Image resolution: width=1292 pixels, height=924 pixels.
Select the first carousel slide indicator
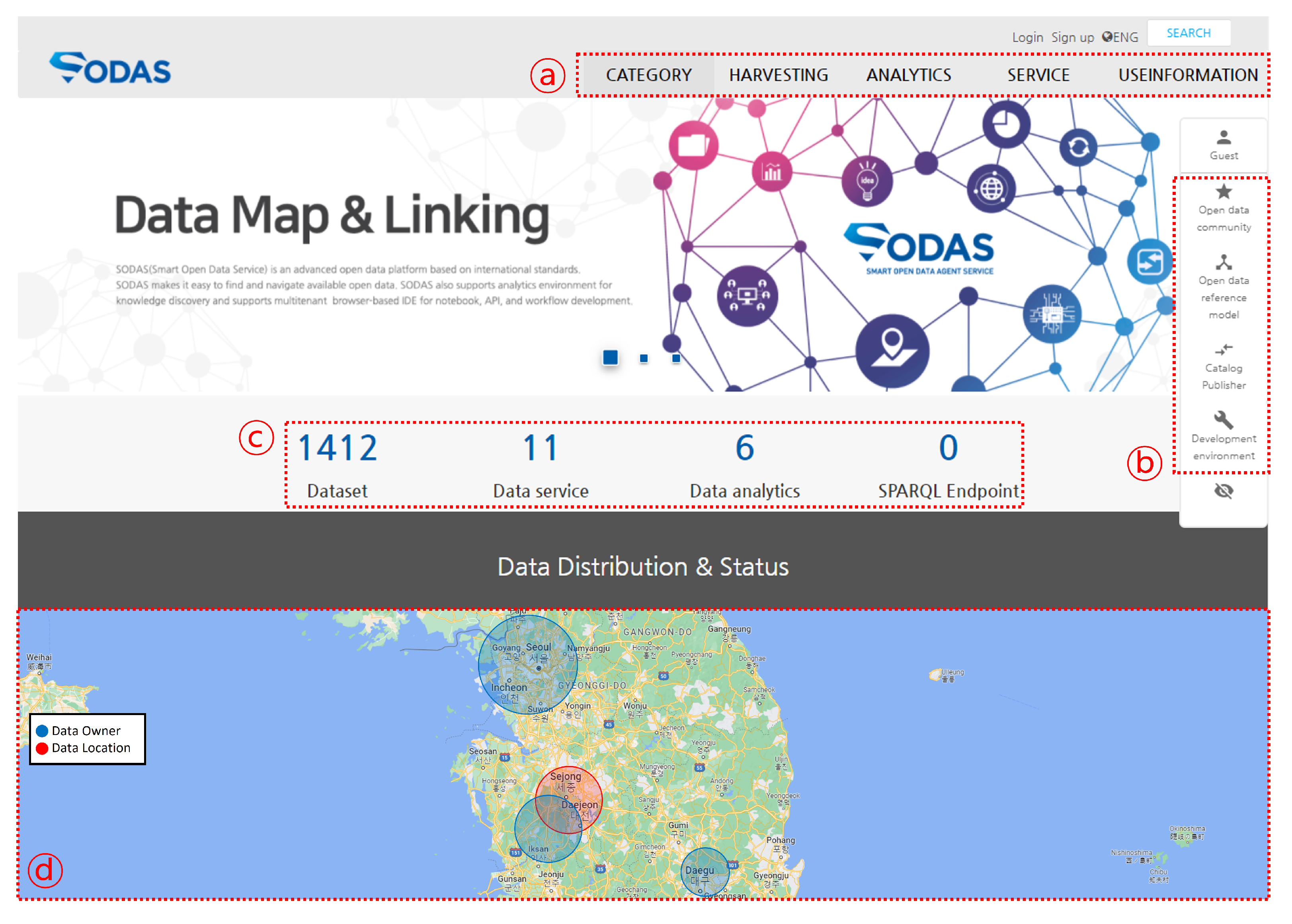point(610,357)
